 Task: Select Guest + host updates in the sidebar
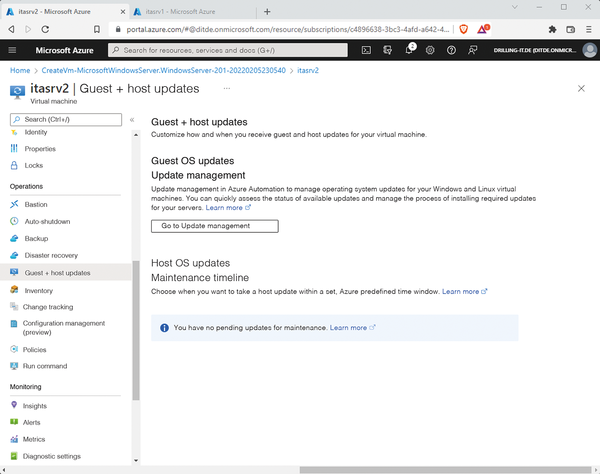[66, 272]
